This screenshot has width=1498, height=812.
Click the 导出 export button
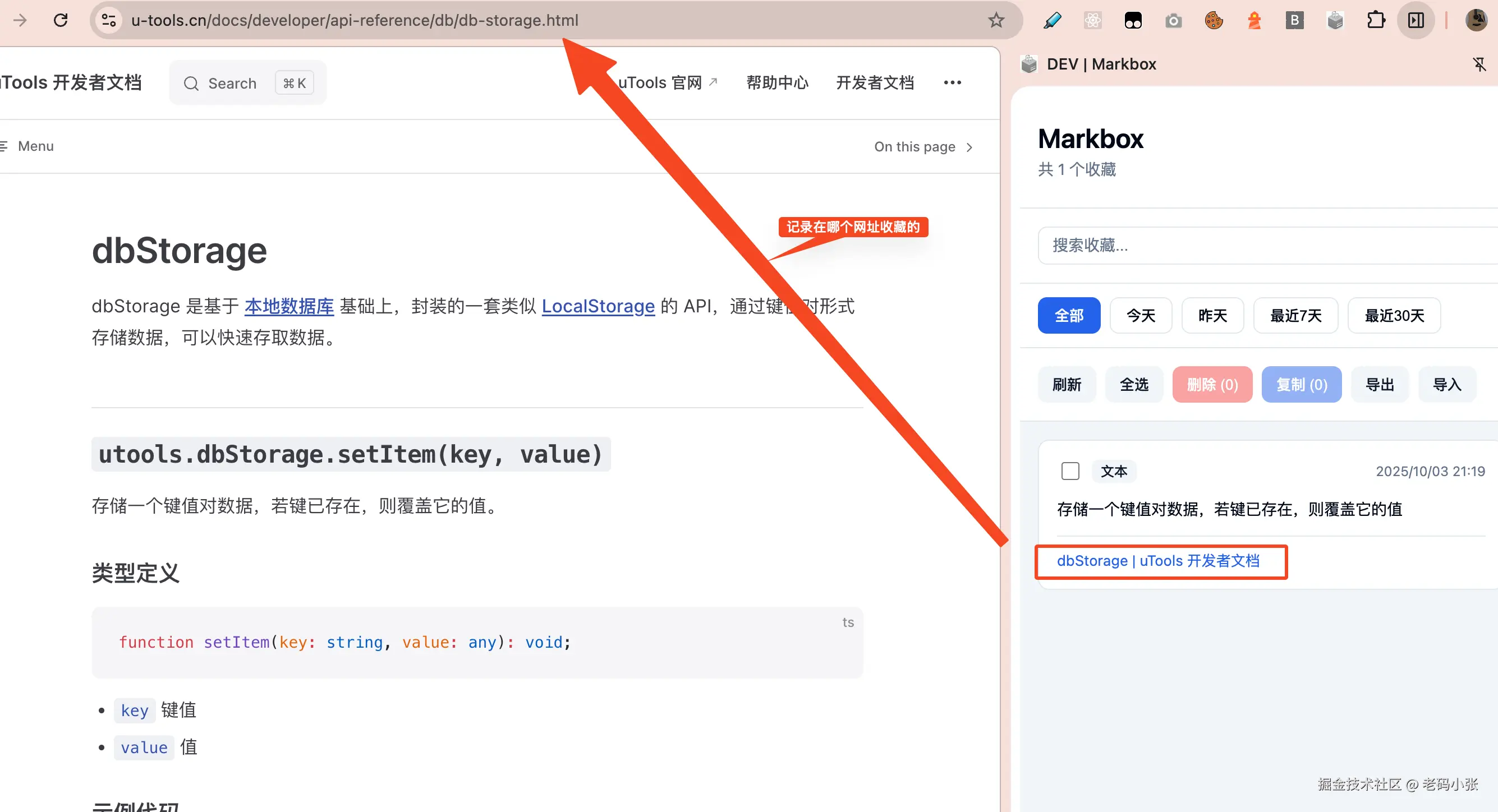1379,384
